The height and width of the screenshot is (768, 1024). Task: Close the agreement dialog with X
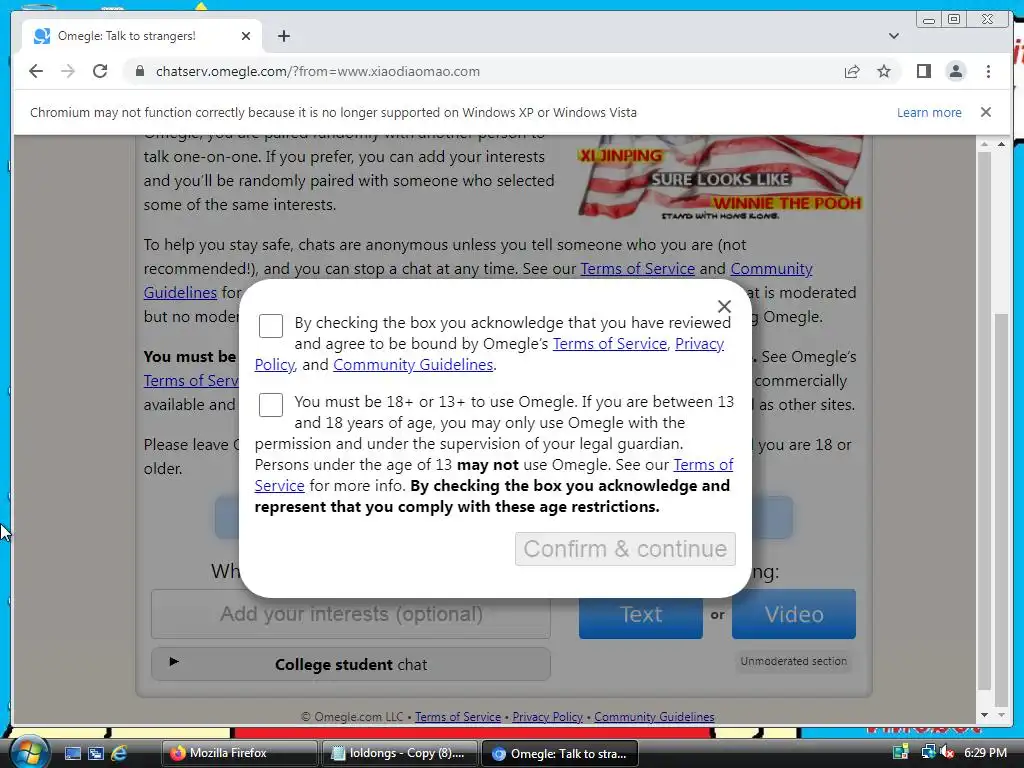coord(724,306)
